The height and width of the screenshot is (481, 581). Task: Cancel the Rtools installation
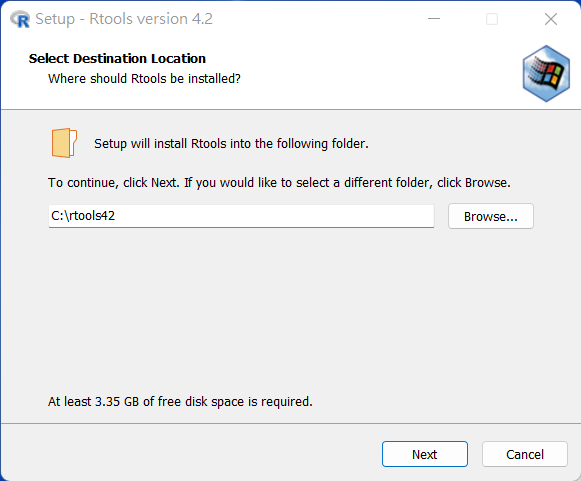(525, 454)
